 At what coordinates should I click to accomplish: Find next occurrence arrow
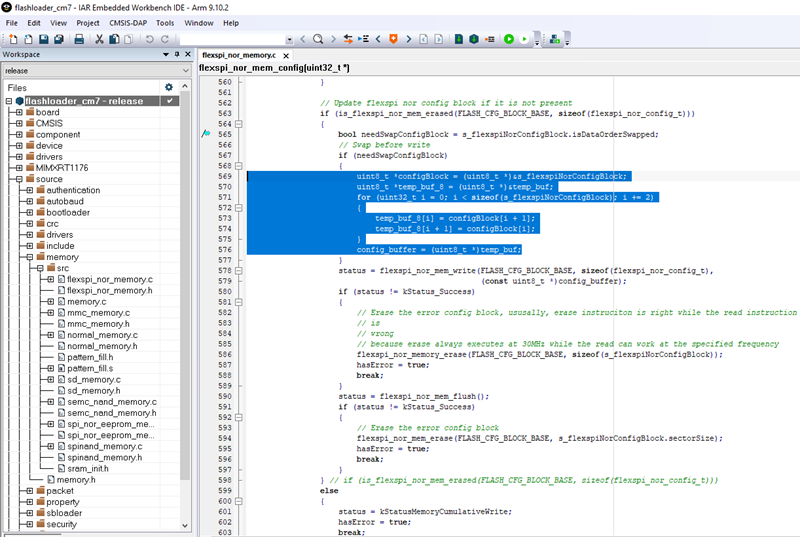click(333, 39)
